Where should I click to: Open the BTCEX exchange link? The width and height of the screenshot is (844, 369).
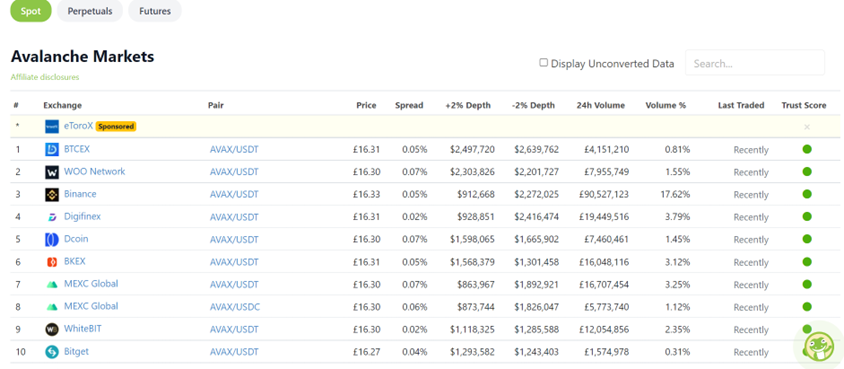[x=78, y=149]
